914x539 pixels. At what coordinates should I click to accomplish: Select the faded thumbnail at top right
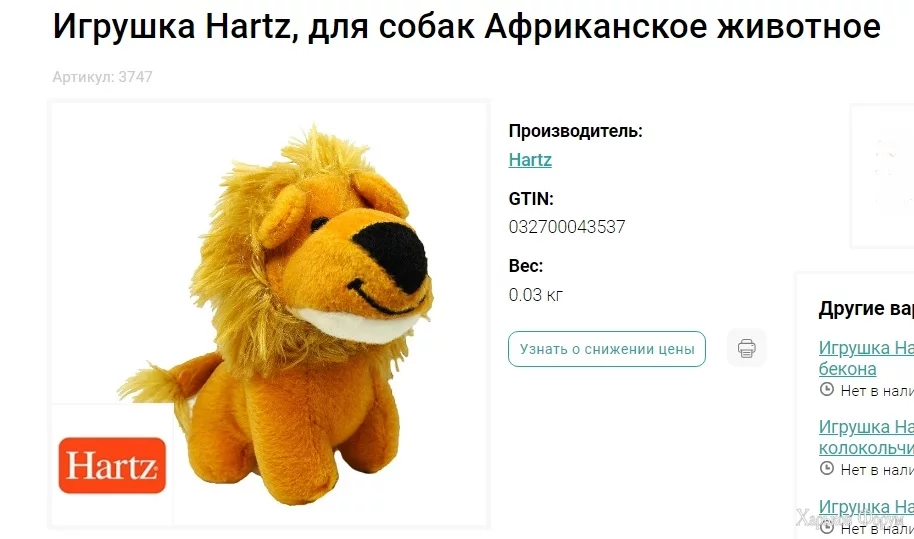[x=883, y=176]
